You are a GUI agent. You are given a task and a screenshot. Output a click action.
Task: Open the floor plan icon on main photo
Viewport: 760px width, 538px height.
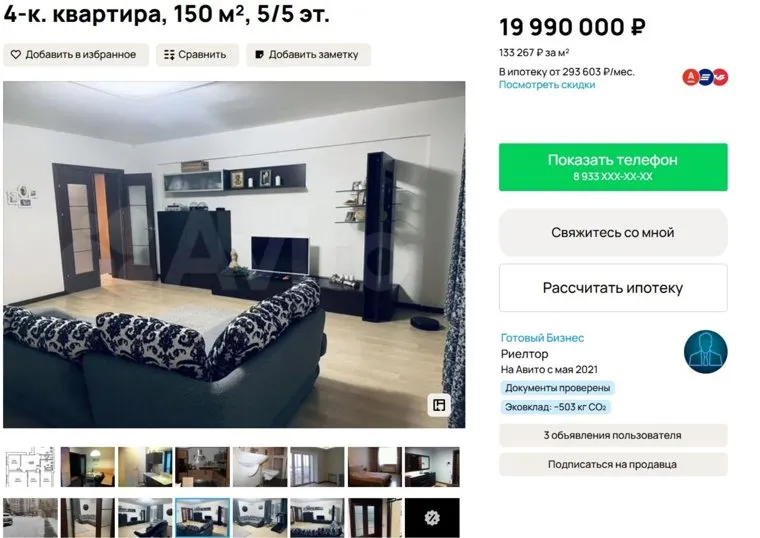click(x=439, y=405)
